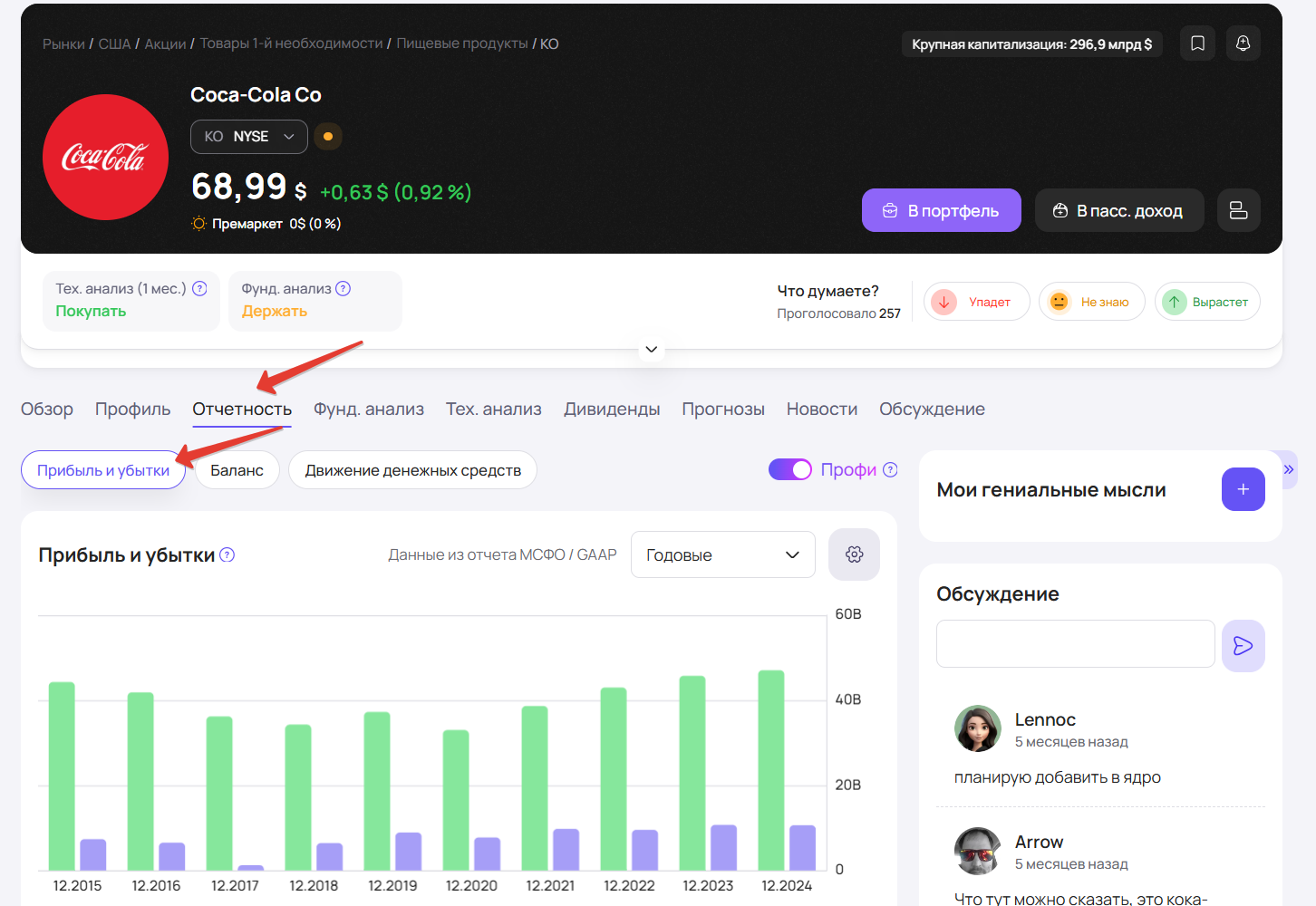Viewport: 1316px width, 906px height.
Task: Select the Прибыль и убытки report button
Action: coord(103,470)
